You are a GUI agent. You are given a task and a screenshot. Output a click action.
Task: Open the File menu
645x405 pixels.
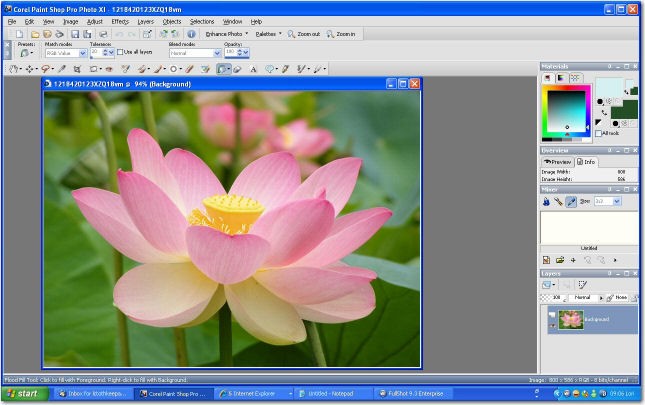[x=12, y=21]
